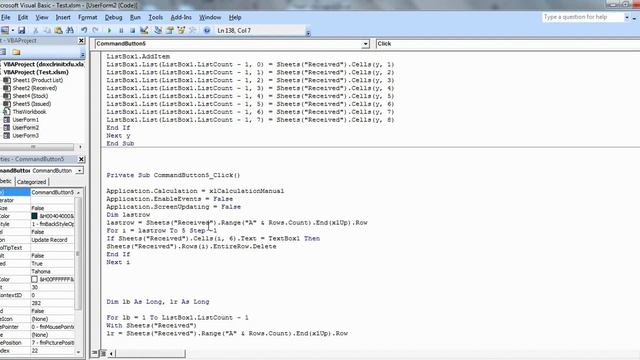Select Sheet4 (Stock) in project tree
The image size is (640, 360).
(x=30, y=96)
